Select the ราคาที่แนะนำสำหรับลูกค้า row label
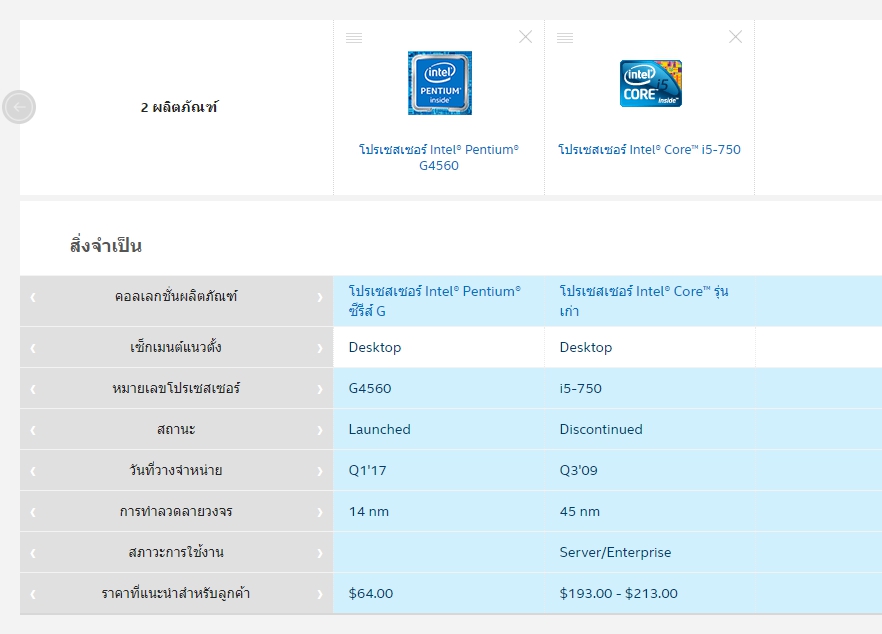882x634 pixels. click(176, 593)
